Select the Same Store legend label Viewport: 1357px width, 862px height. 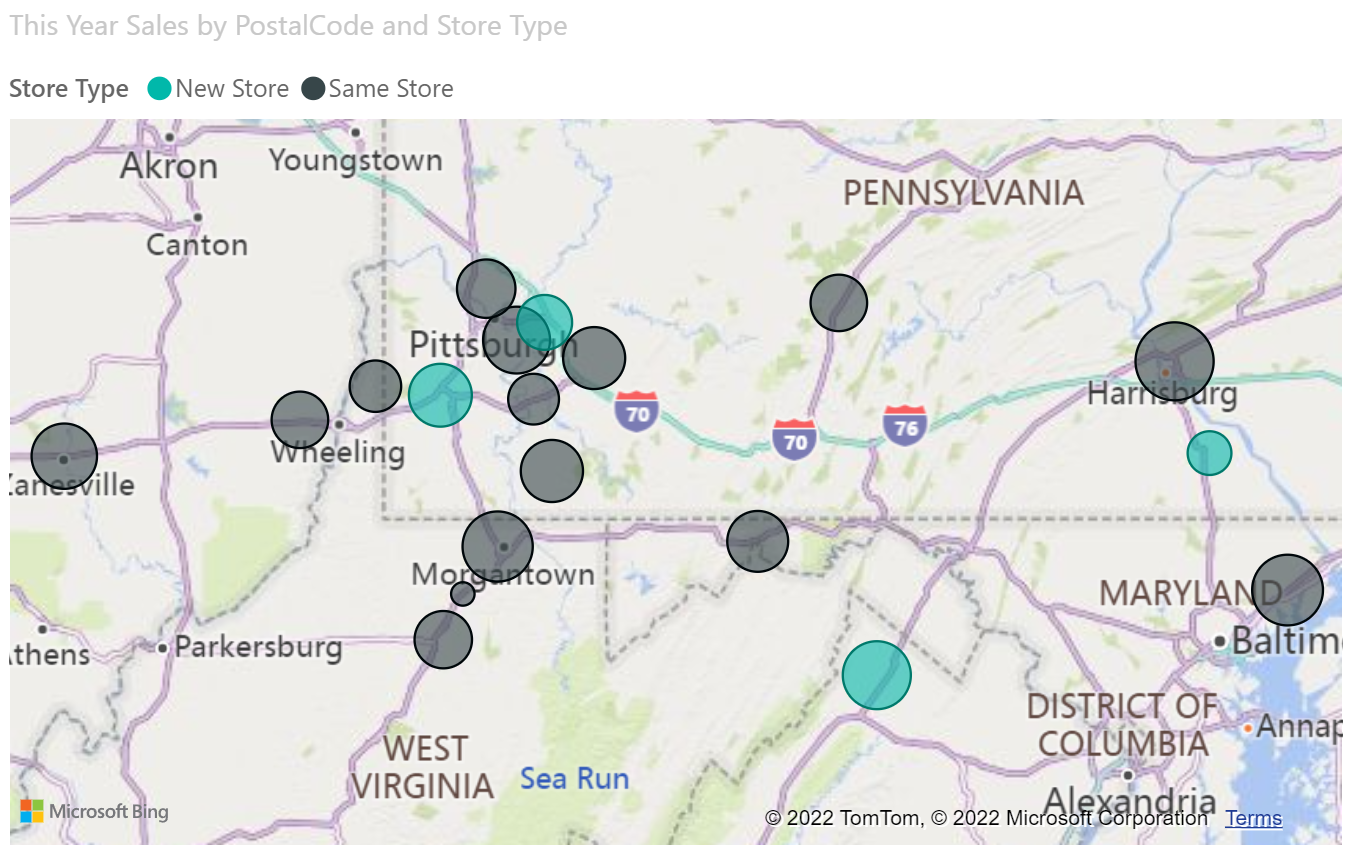(391, 89)
